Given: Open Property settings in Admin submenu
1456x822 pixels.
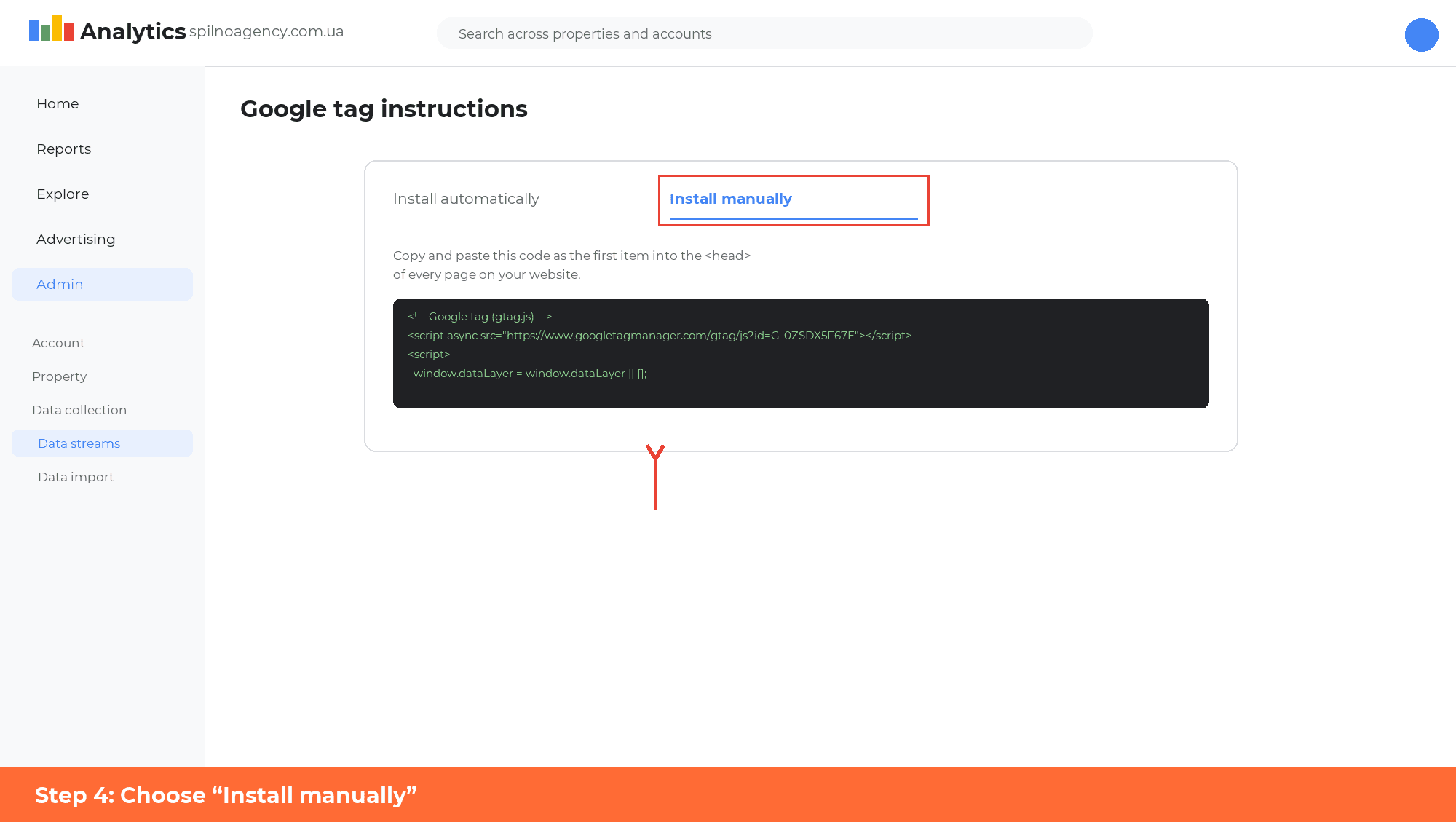Looking at the screenshot, I should click(59, 376).
